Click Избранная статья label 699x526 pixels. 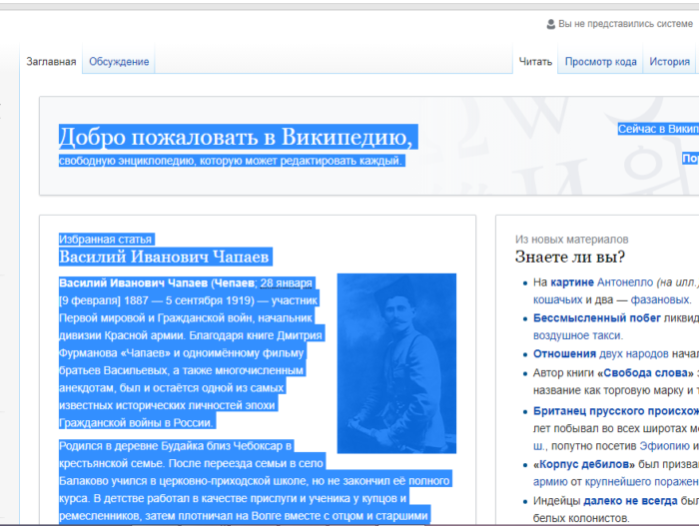106,239
